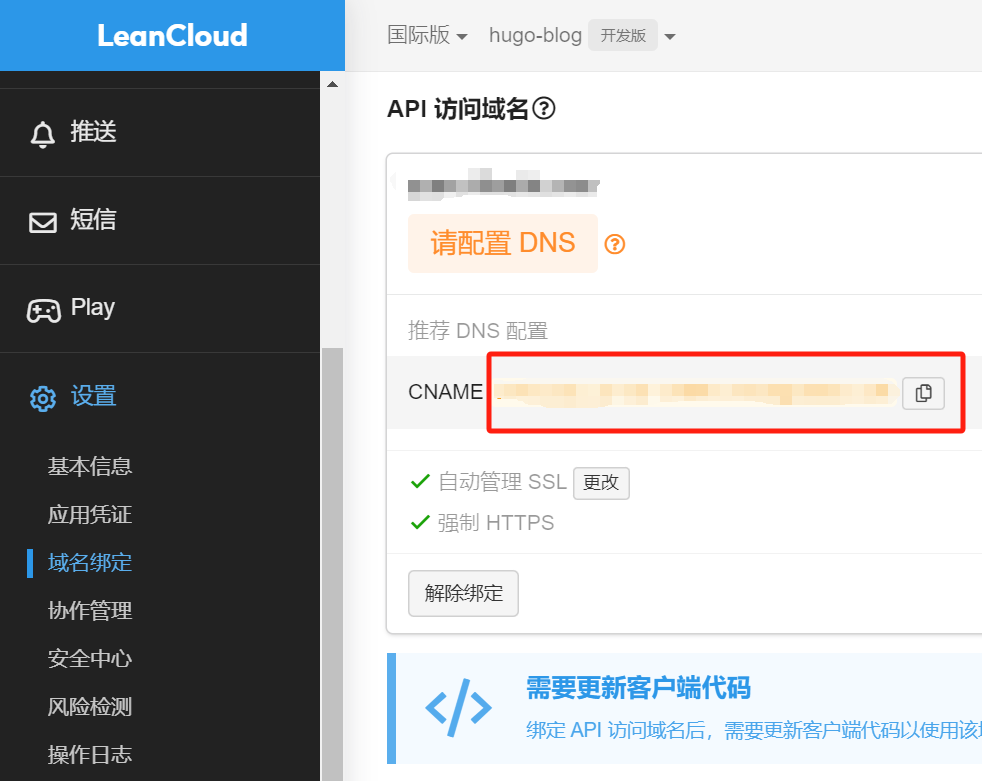The image size is (982, 781).
Task: Go to 协作管理 in settings
Action: pyautogui.click(x=90, y=610)
